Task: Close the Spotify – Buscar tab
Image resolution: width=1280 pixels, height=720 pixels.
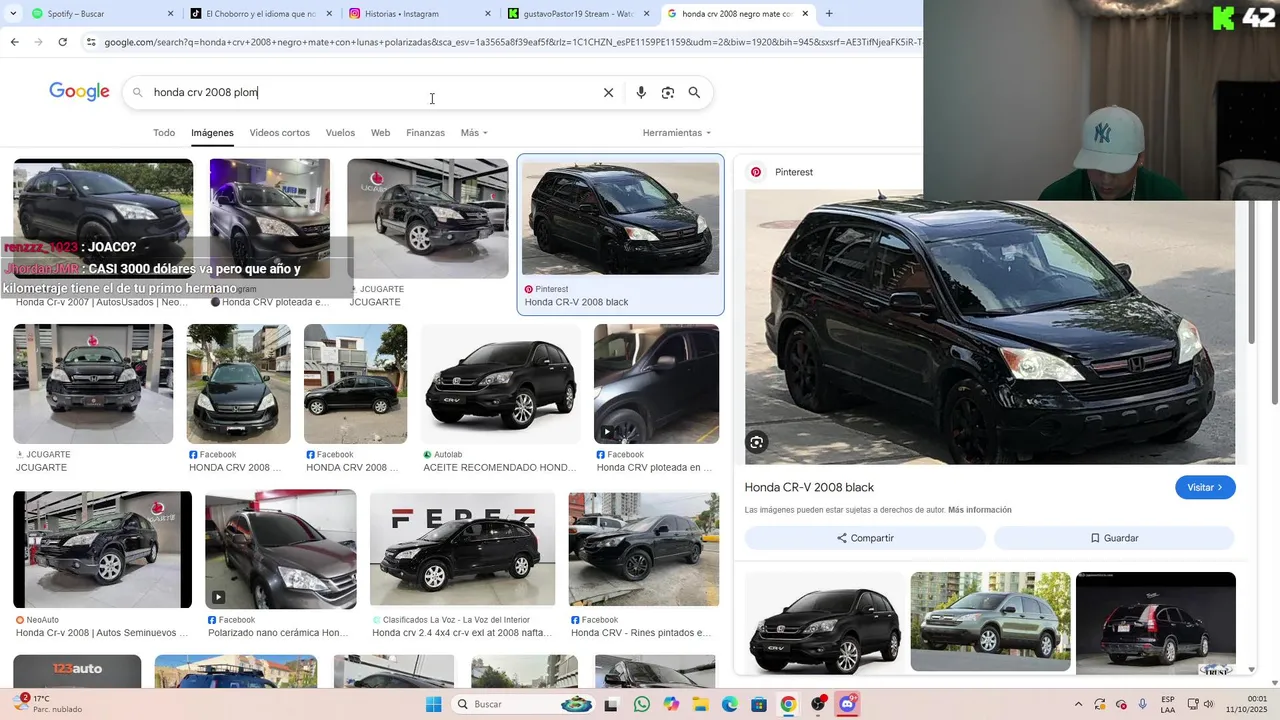Action: 170,14
